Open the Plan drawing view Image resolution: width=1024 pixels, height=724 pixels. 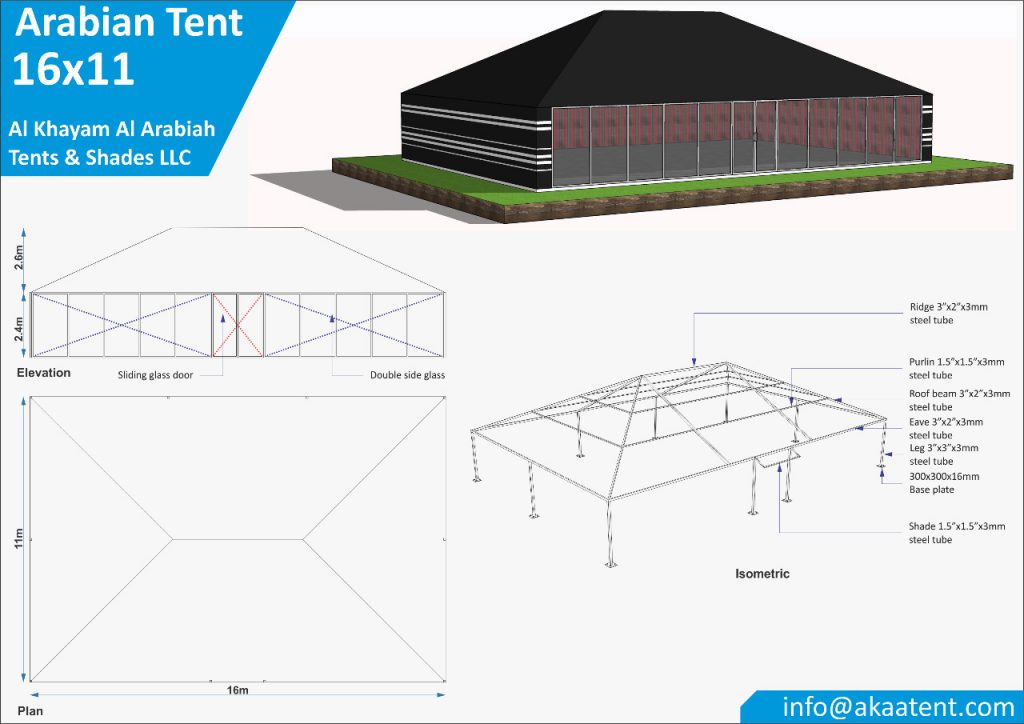(30, 712)
